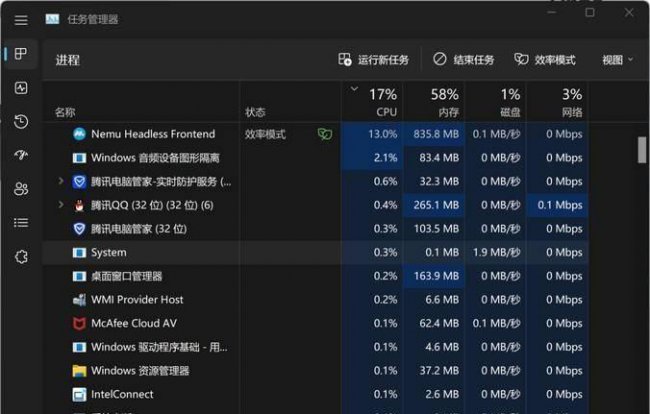Open the Performance sidebar icon
This screenshot has height=414, width=650.
[x=21, y=88]
